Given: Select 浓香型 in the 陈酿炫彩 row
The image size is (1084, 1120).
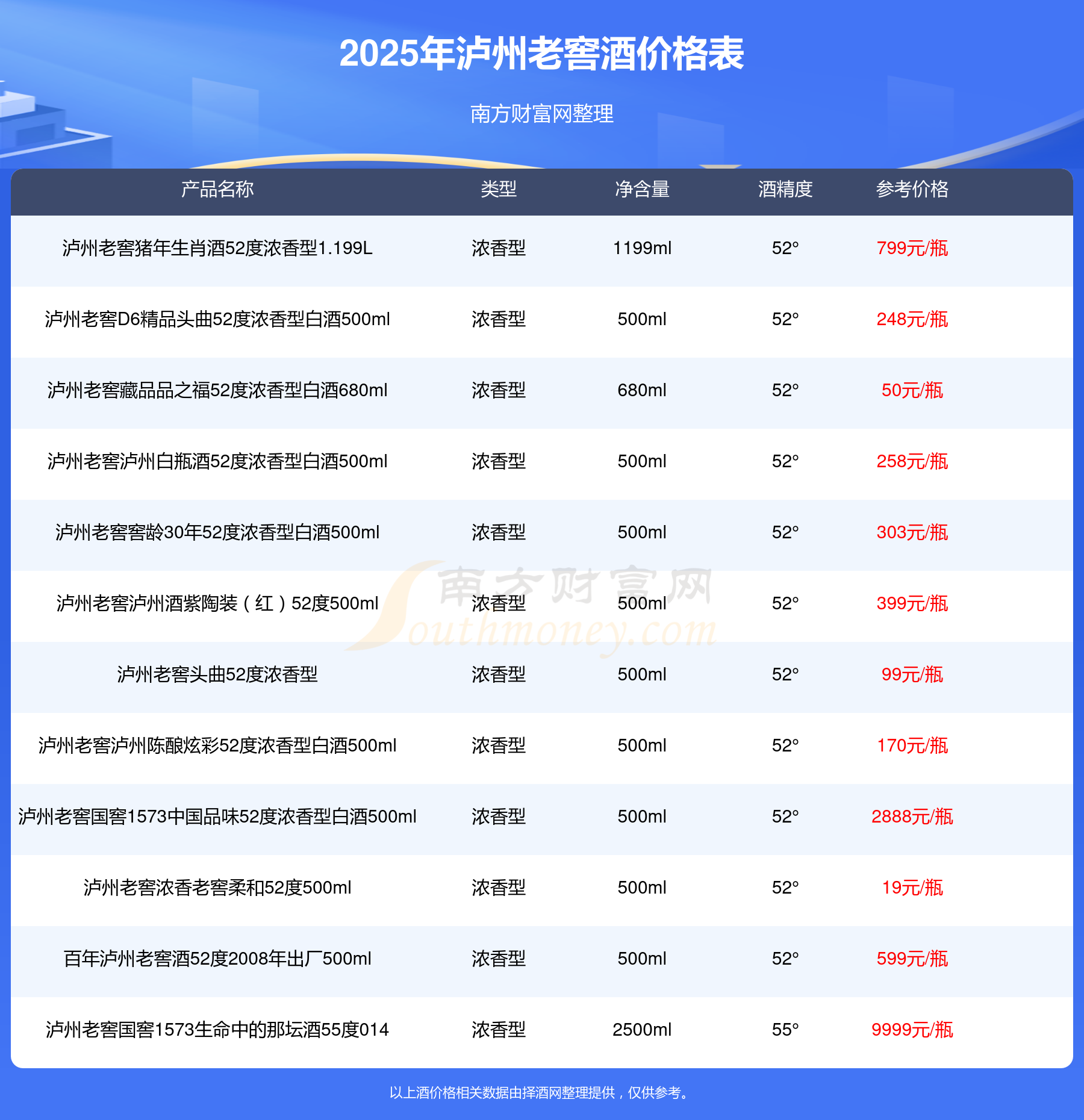Looking at the screenshot, I should (x=499, y=745).
